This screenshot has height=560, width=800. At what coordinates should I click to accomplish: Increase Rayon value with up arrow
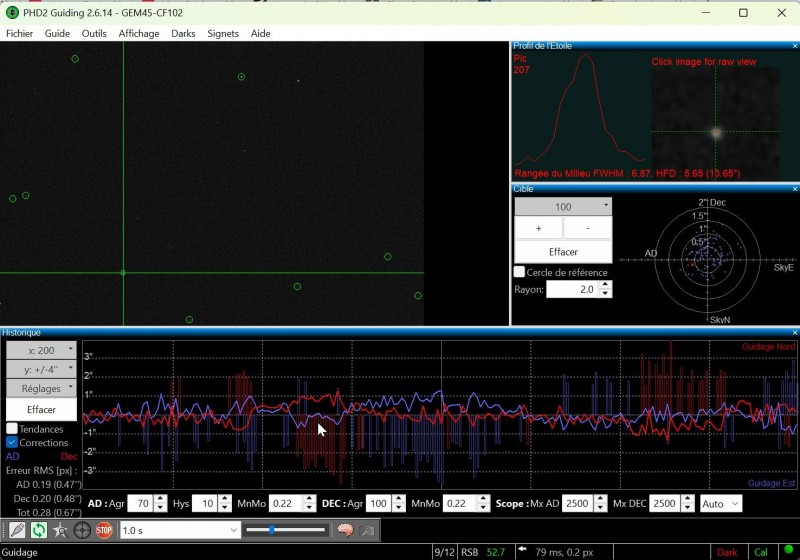(x=605, y=285)
